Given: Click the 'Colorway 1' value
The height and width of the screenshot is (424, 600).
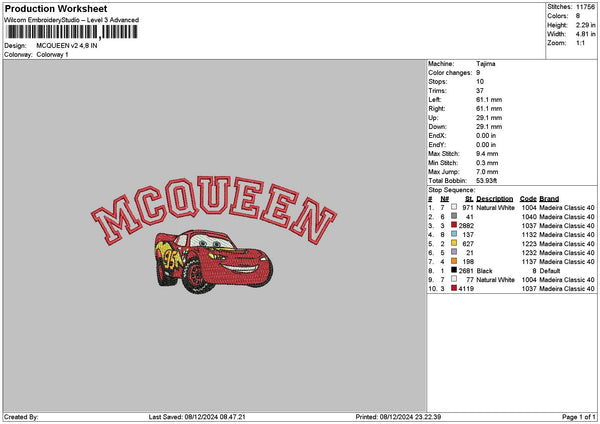Looking at the screenshot, I should (52, 55).
